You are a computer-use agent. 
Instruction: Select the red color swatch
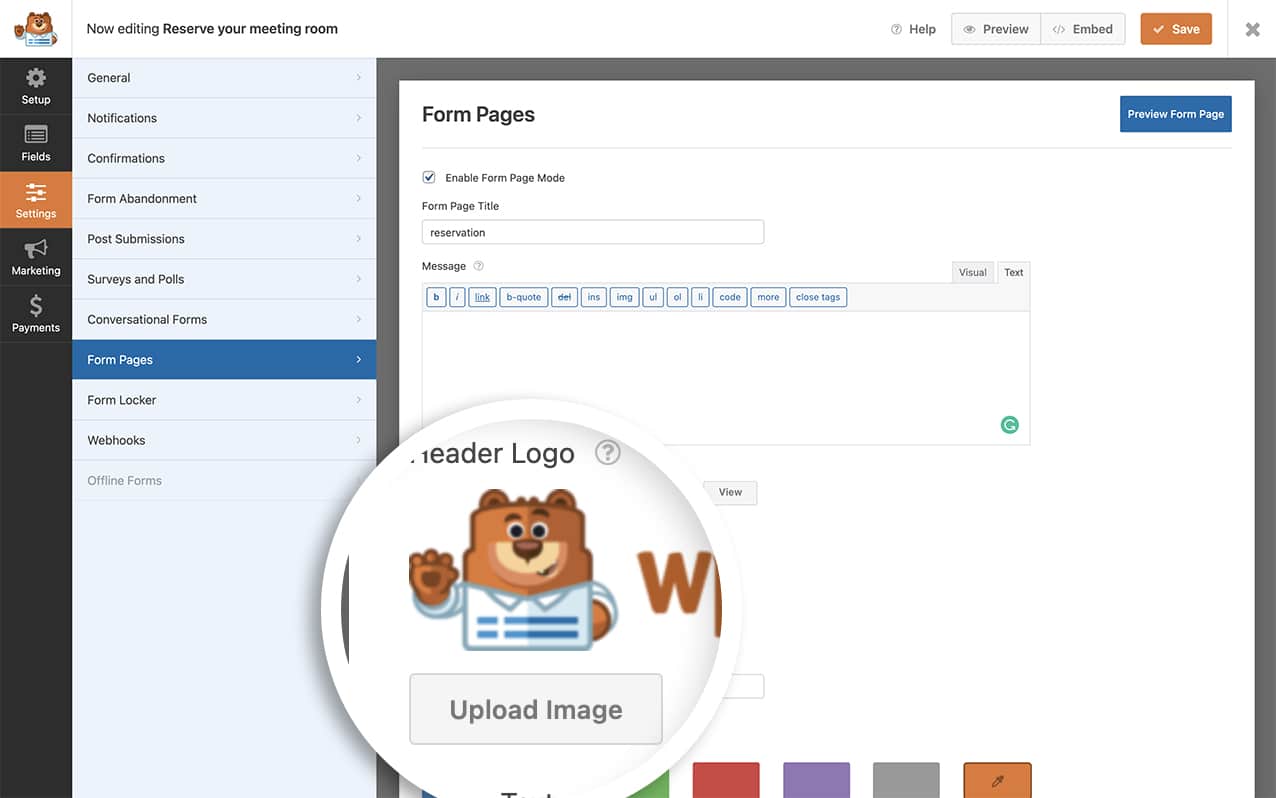pyautogui.click(x=725, y=780)
